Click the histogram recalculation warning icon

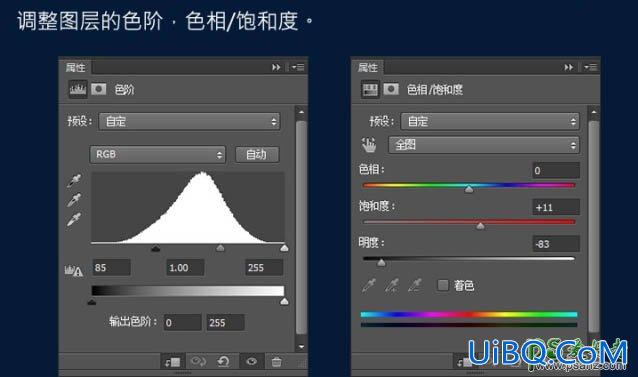coord(74,270)
